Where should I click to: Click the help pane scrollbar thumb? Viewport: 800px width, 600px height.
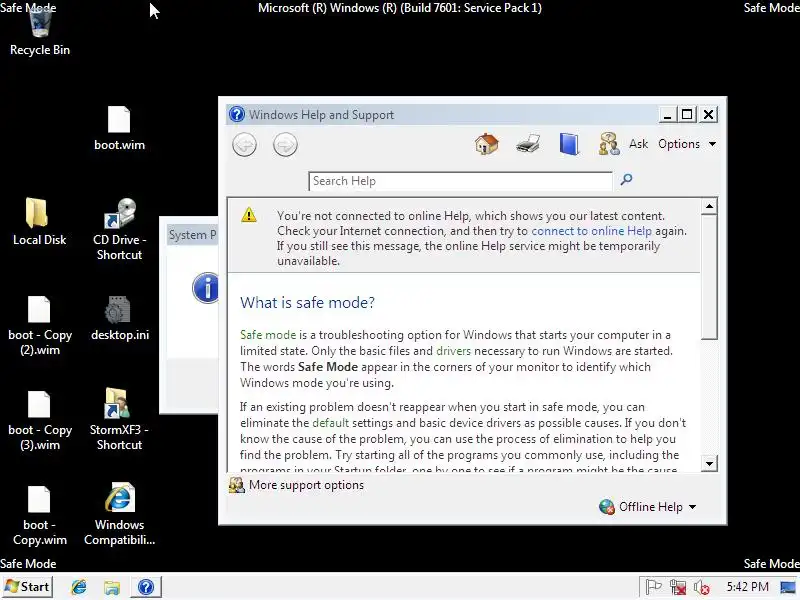(709, 277)
